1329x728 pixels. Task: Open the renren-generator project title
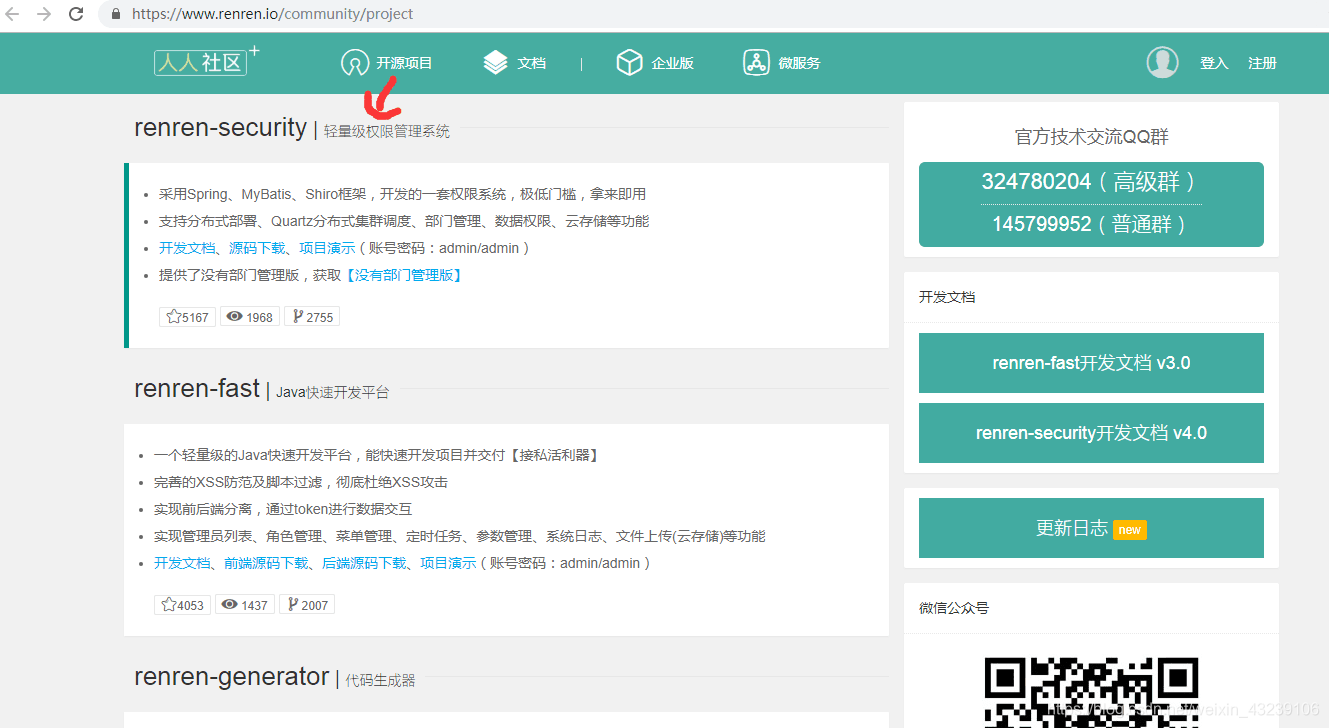click(231, 676)
